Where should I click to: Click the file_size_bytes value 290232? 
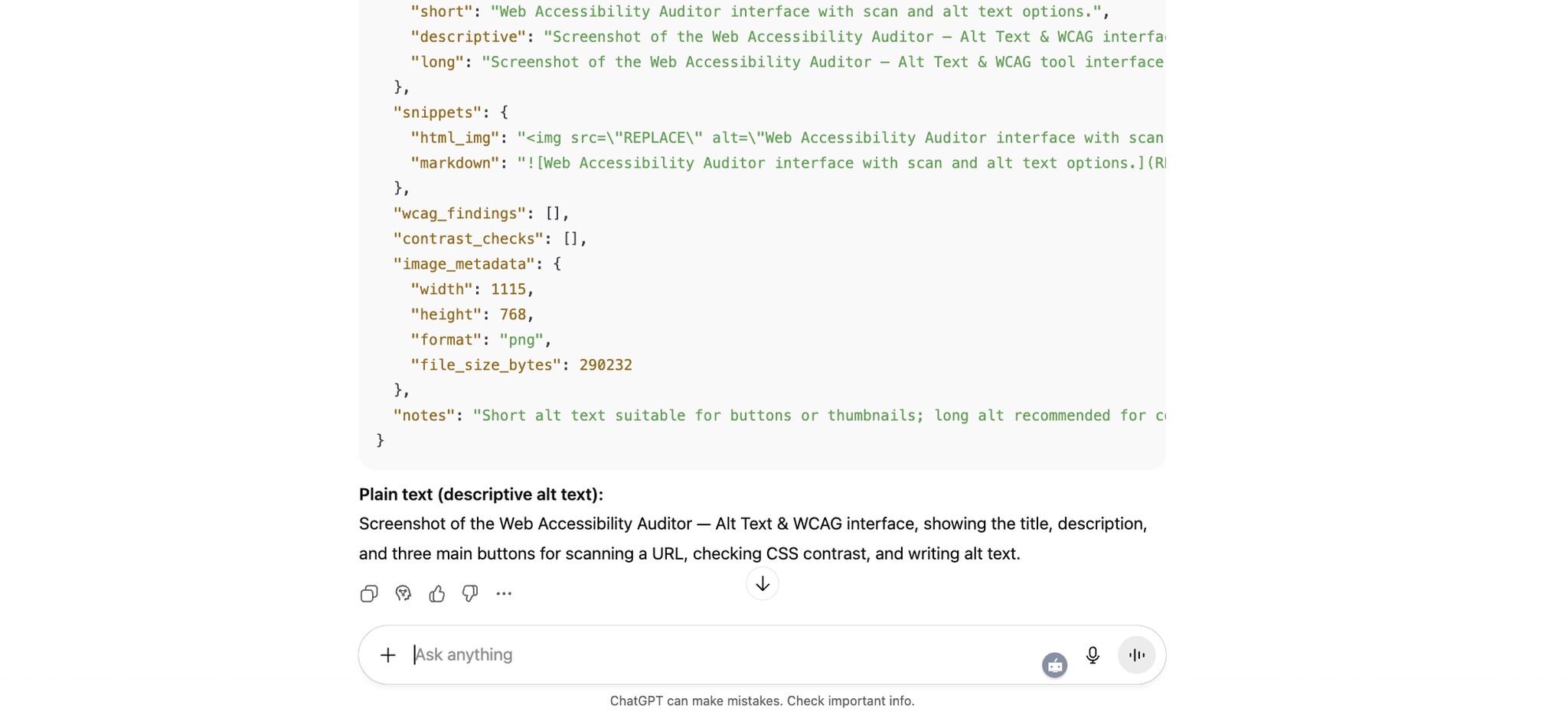[x=606, y=365]
